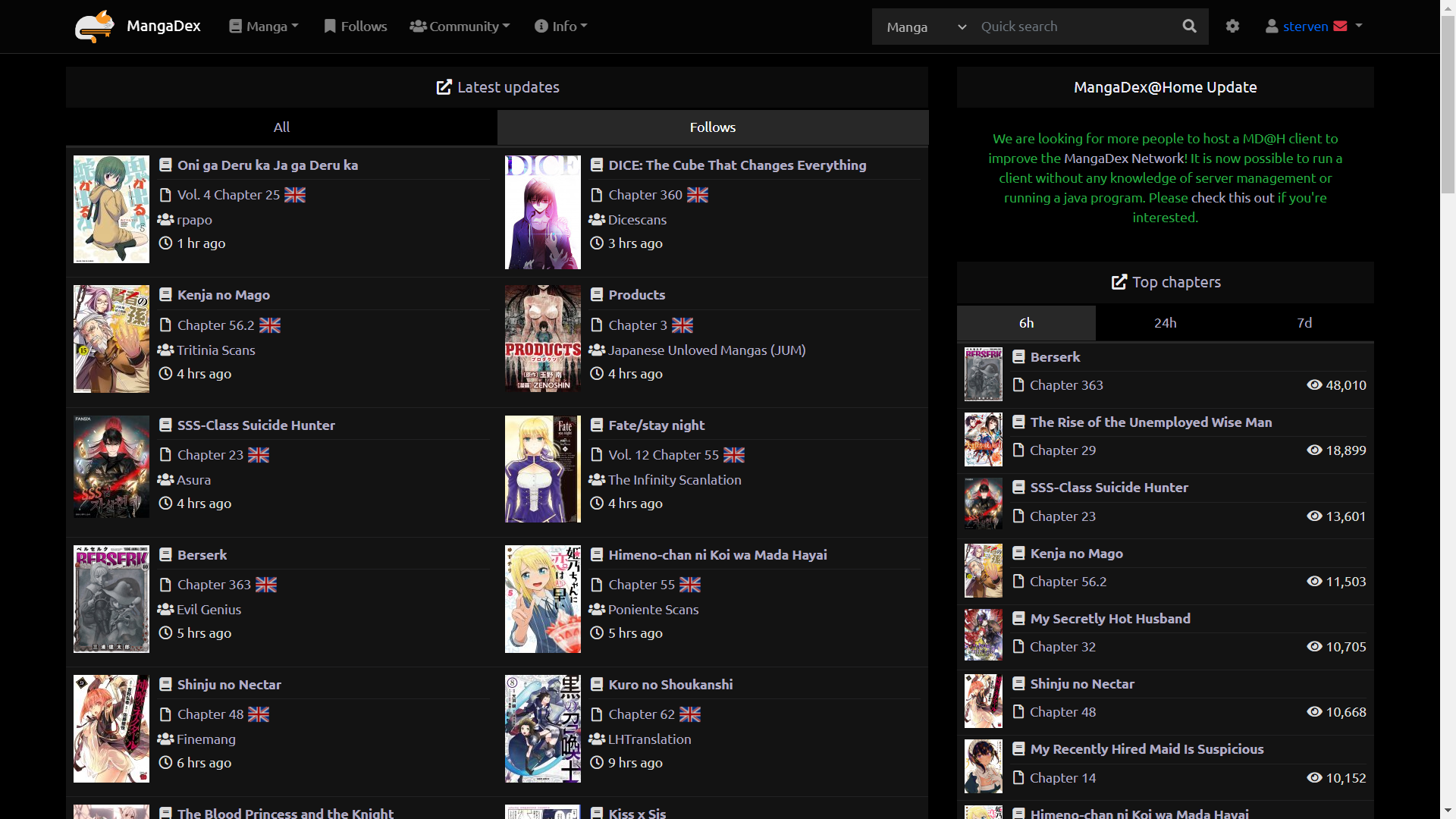
Task: Open the Top chapters heading link
Action: click(1176, 282)
